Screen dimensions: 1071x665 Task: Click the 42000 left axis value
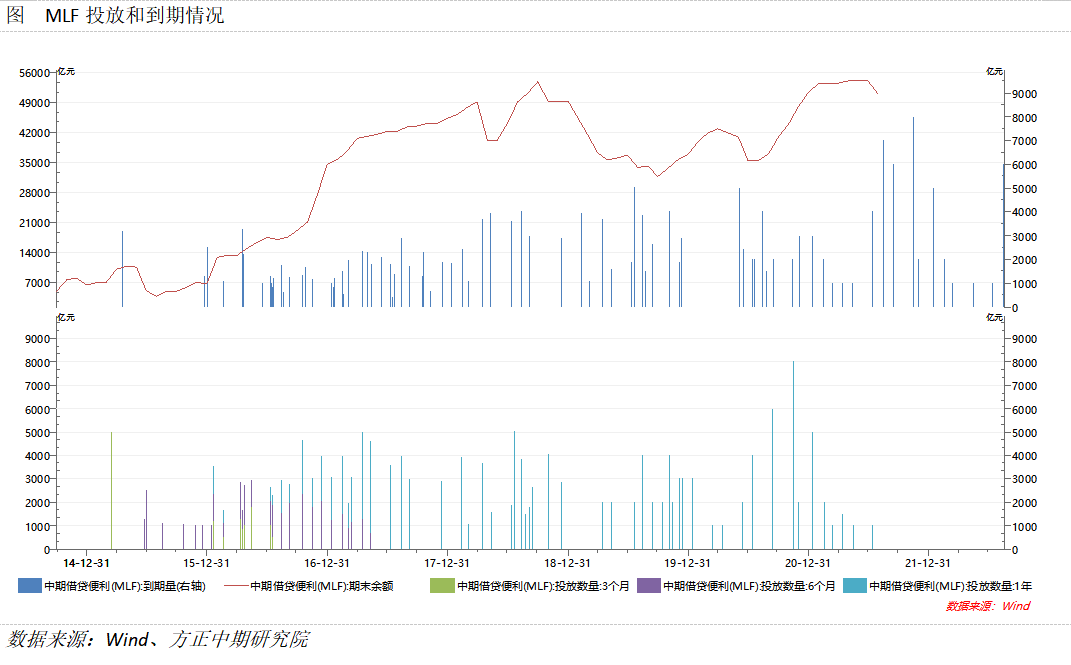coord(35,133)
